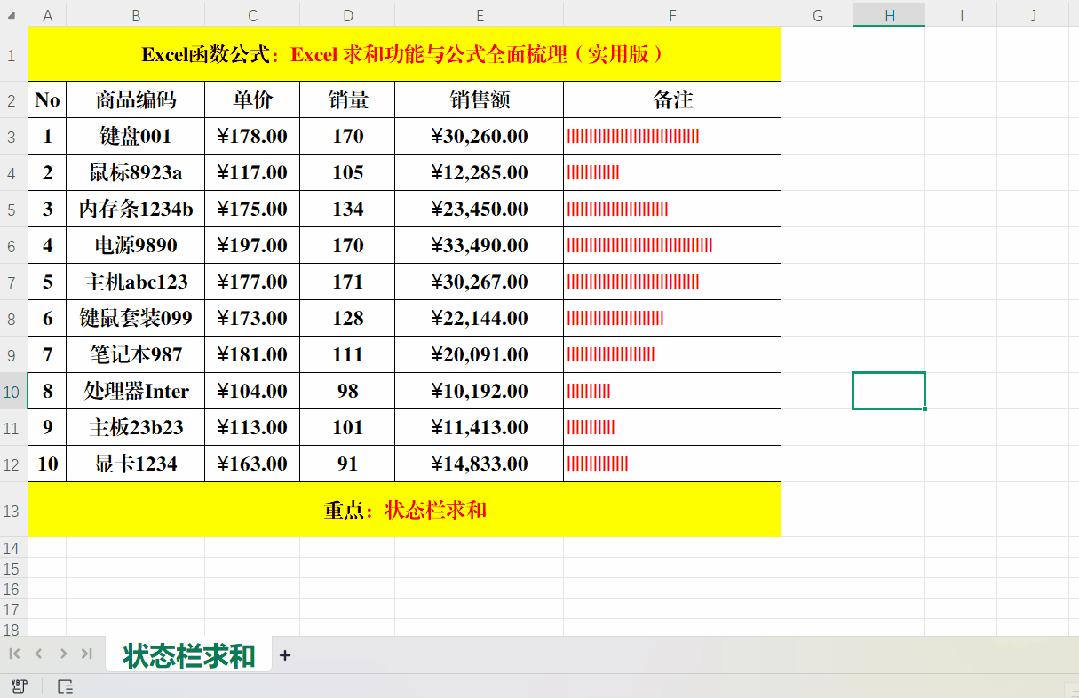Select column E header

(480, 15)
